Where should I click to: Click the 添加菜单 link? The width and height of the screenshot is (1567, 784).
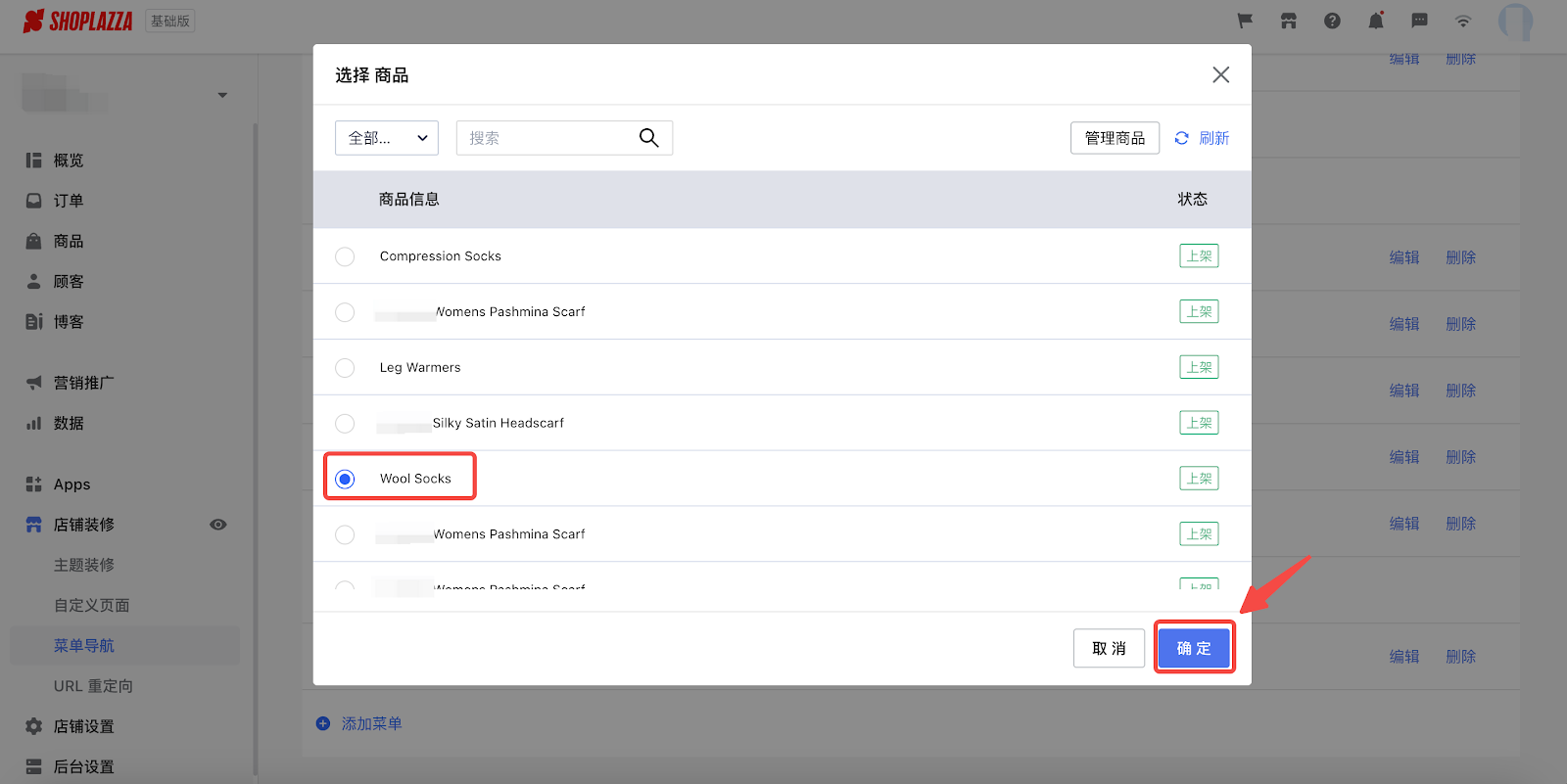[372, 723]
